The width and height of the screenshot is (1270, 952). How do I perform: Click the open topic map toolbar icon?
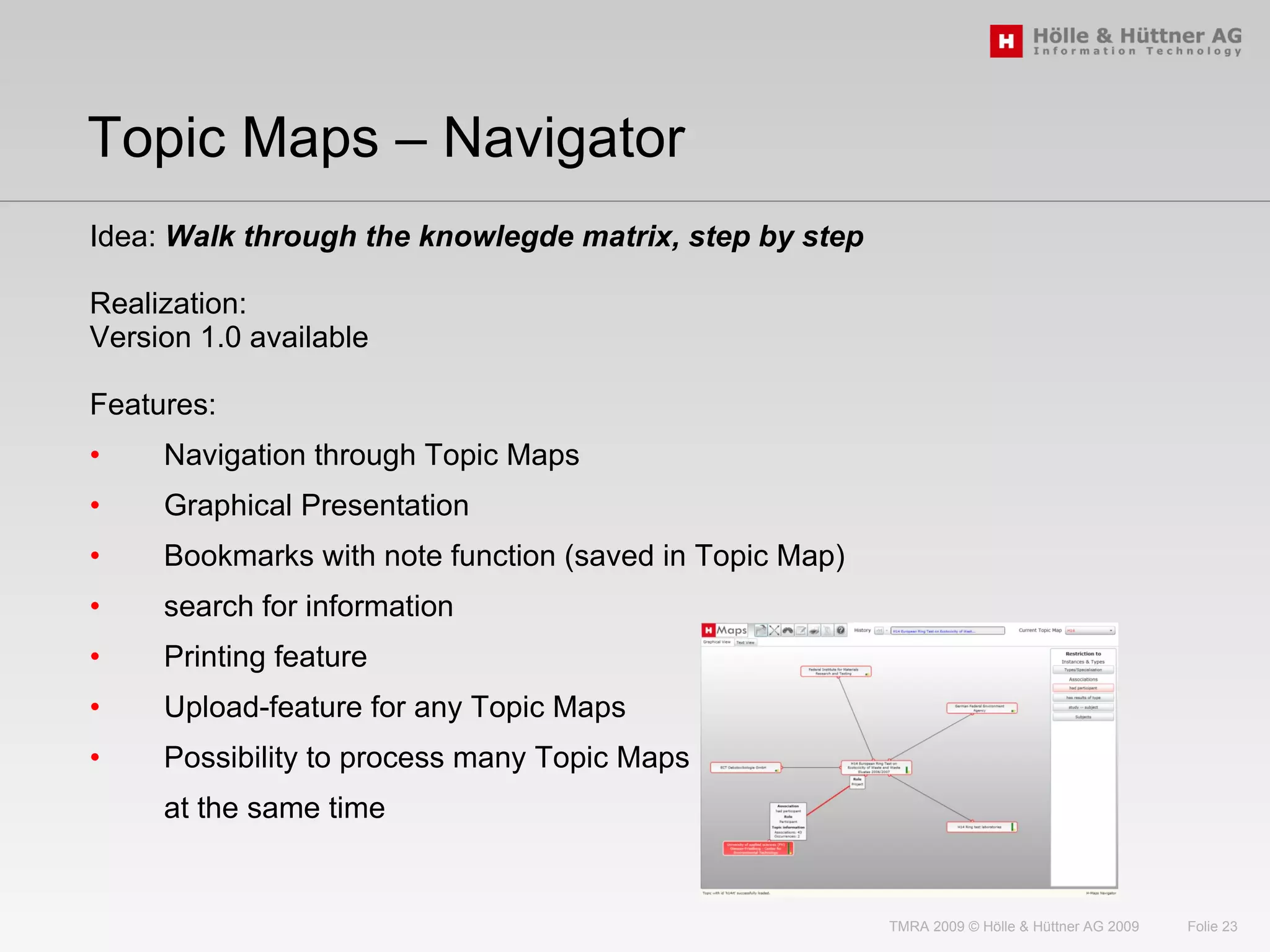coord(761,630)
